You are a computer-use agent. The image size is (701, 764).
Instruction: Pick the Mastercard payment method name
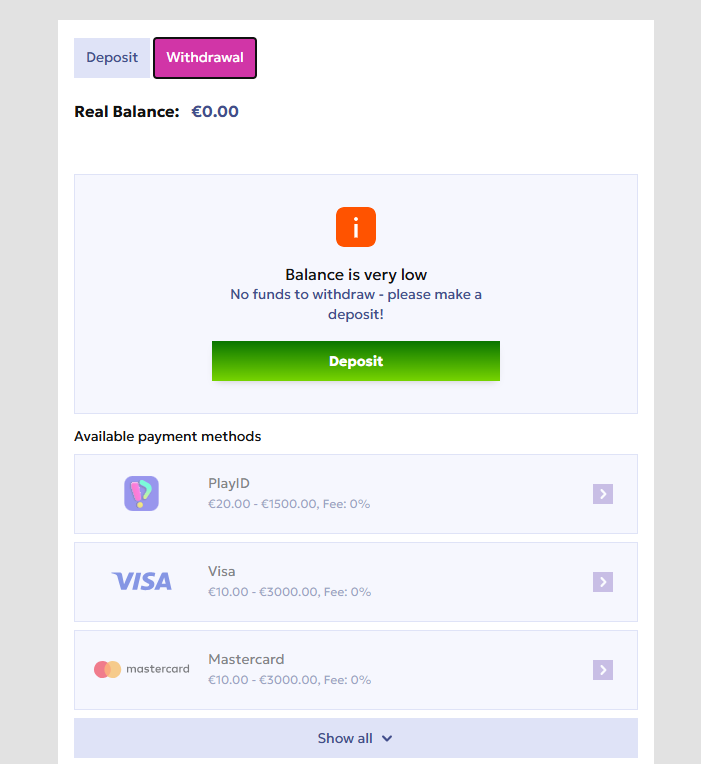pos(246,660)
